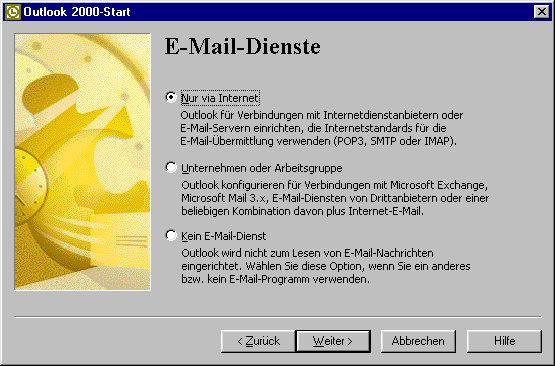Click the Outlook icon in the title bar

[12, 12]
